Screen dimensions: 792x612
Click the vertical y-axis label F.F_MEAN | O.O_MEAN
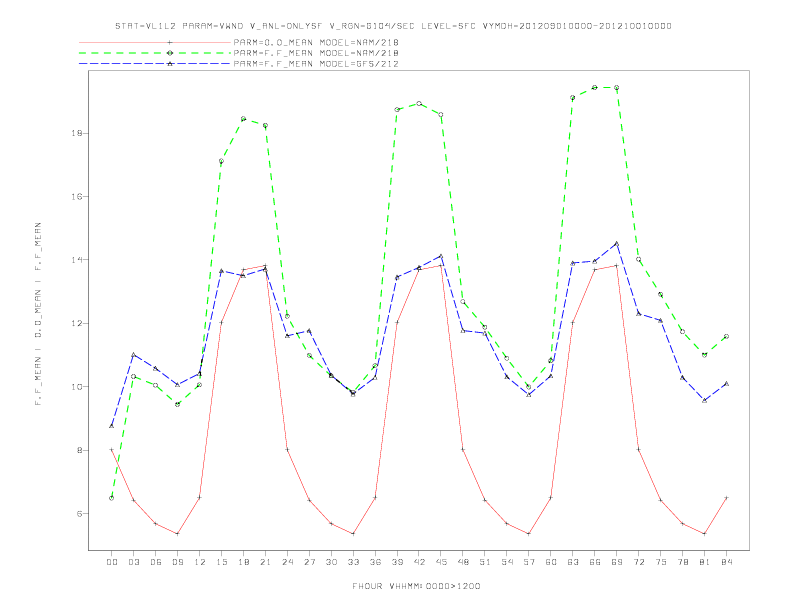click(38, 314)
